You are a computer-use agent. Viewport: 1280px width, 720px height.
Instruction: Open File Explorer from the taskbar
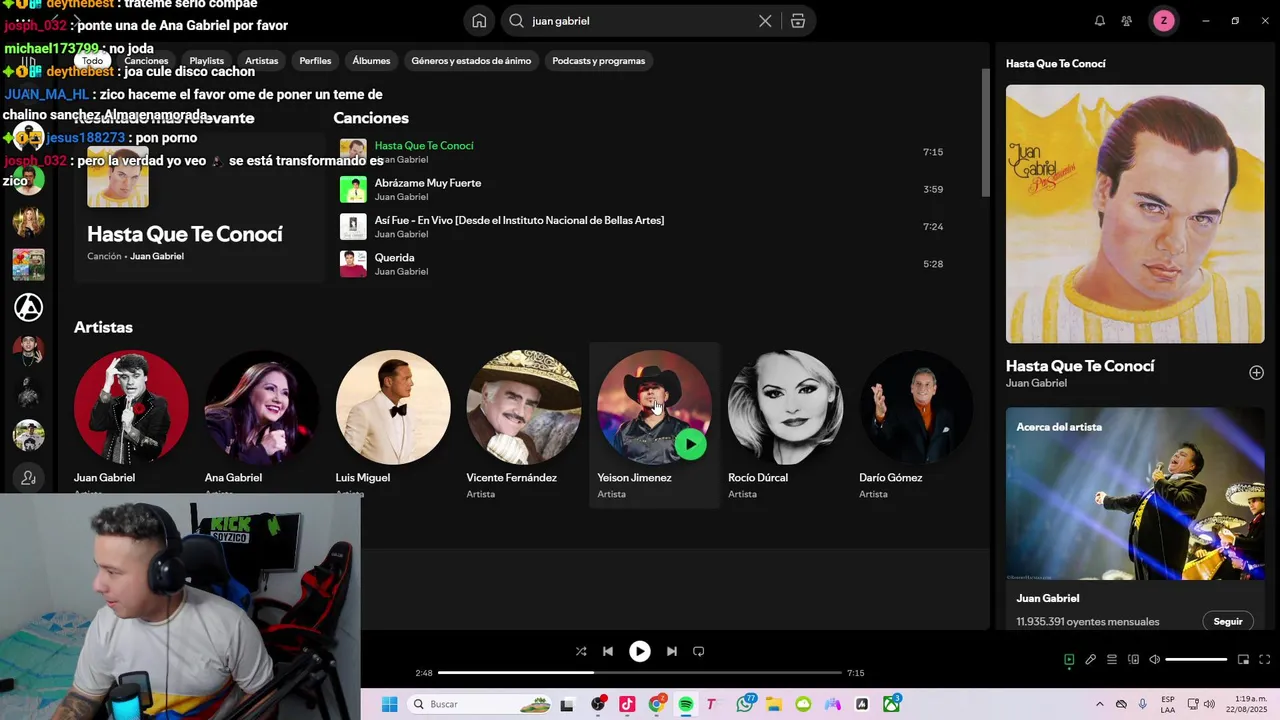pyautogui.click(x=774, y=704)
